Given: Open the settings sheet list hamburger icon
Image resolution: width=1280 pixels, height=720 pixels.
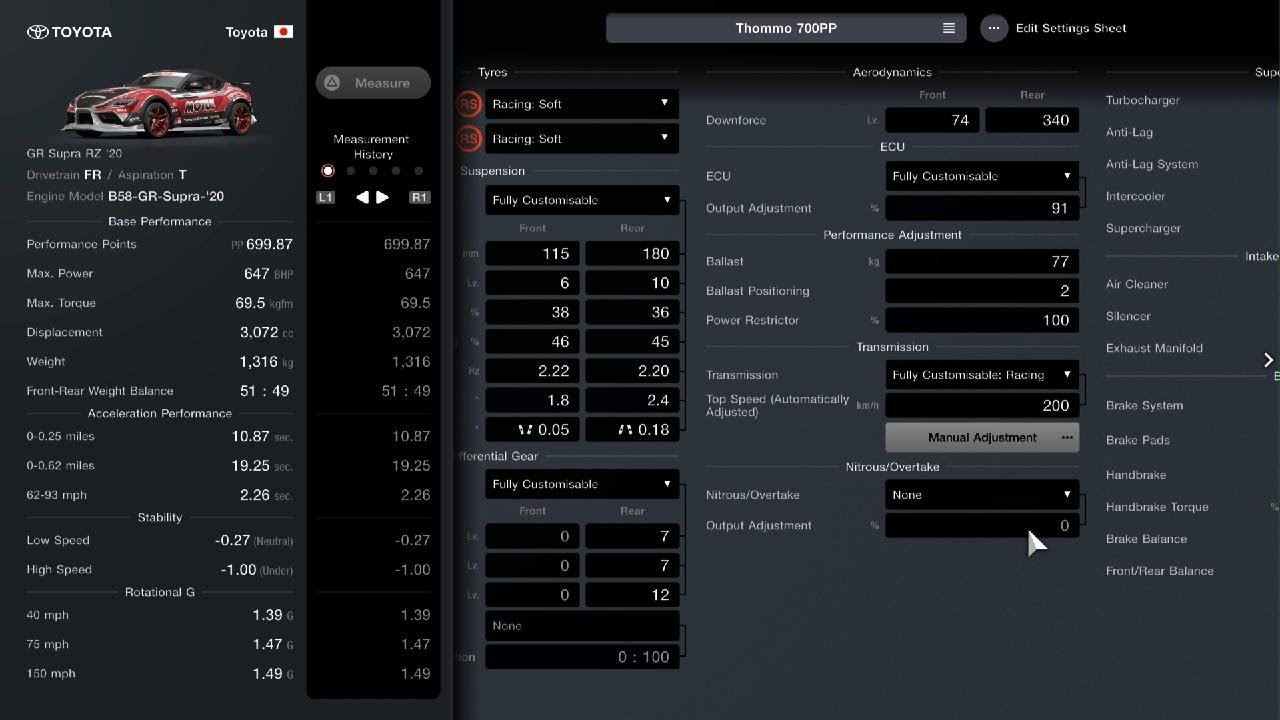Looking at the screenshot, I should click(x=949, y=28).
